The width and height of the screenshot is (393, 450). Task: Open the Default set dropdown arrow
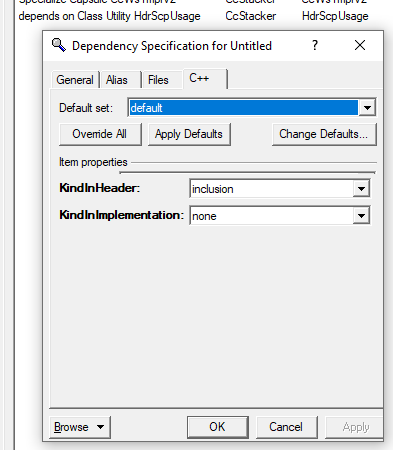point(367,108)
